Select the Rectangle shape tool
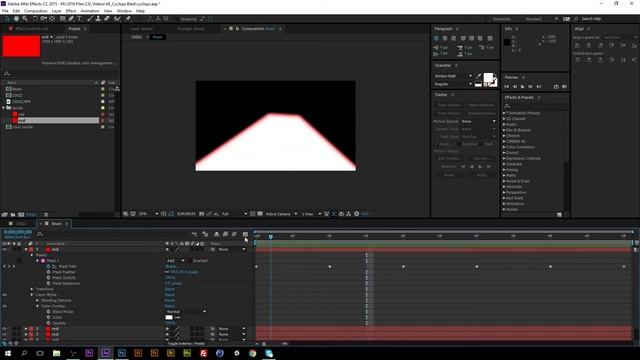Viewport: 640px width, 360px height. click(62, 19)
